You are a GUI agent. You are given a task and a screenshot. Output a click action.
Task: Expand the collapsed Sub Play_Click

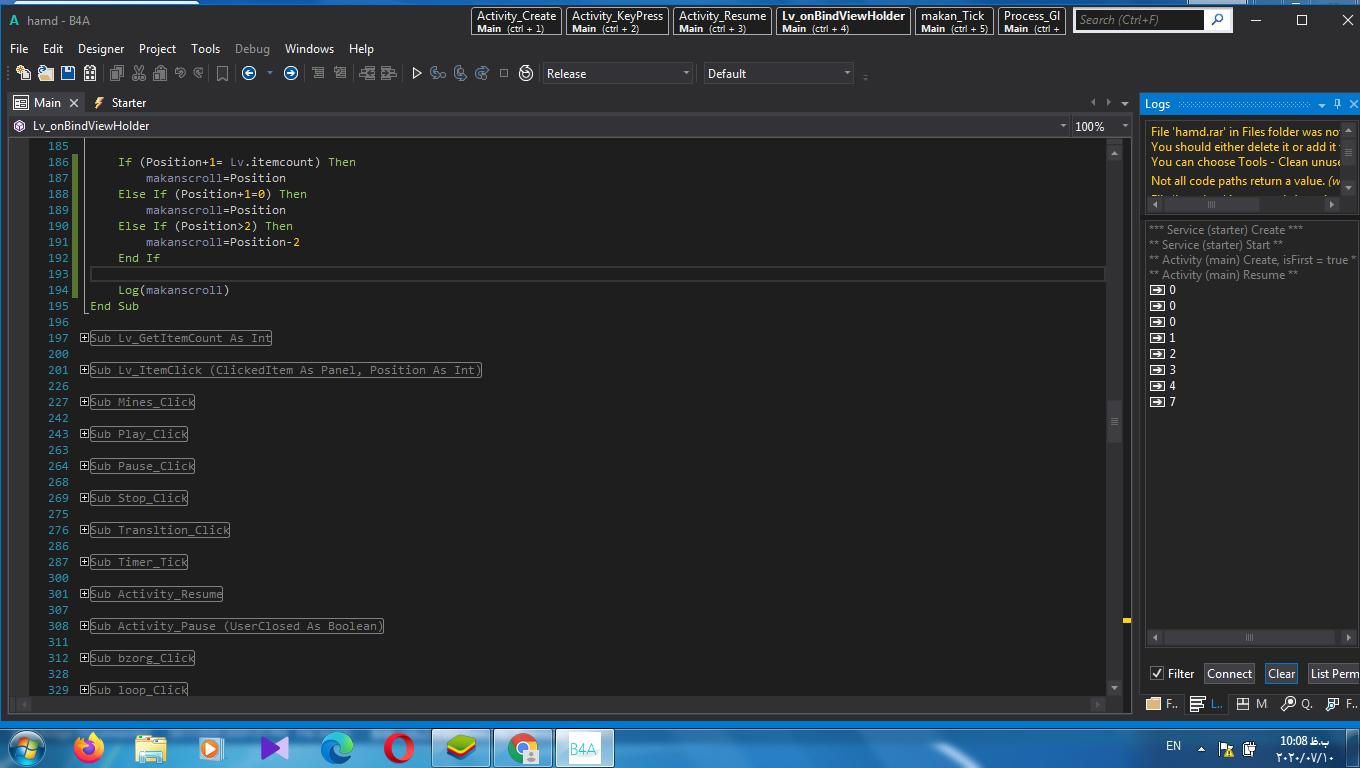point(85,434)
